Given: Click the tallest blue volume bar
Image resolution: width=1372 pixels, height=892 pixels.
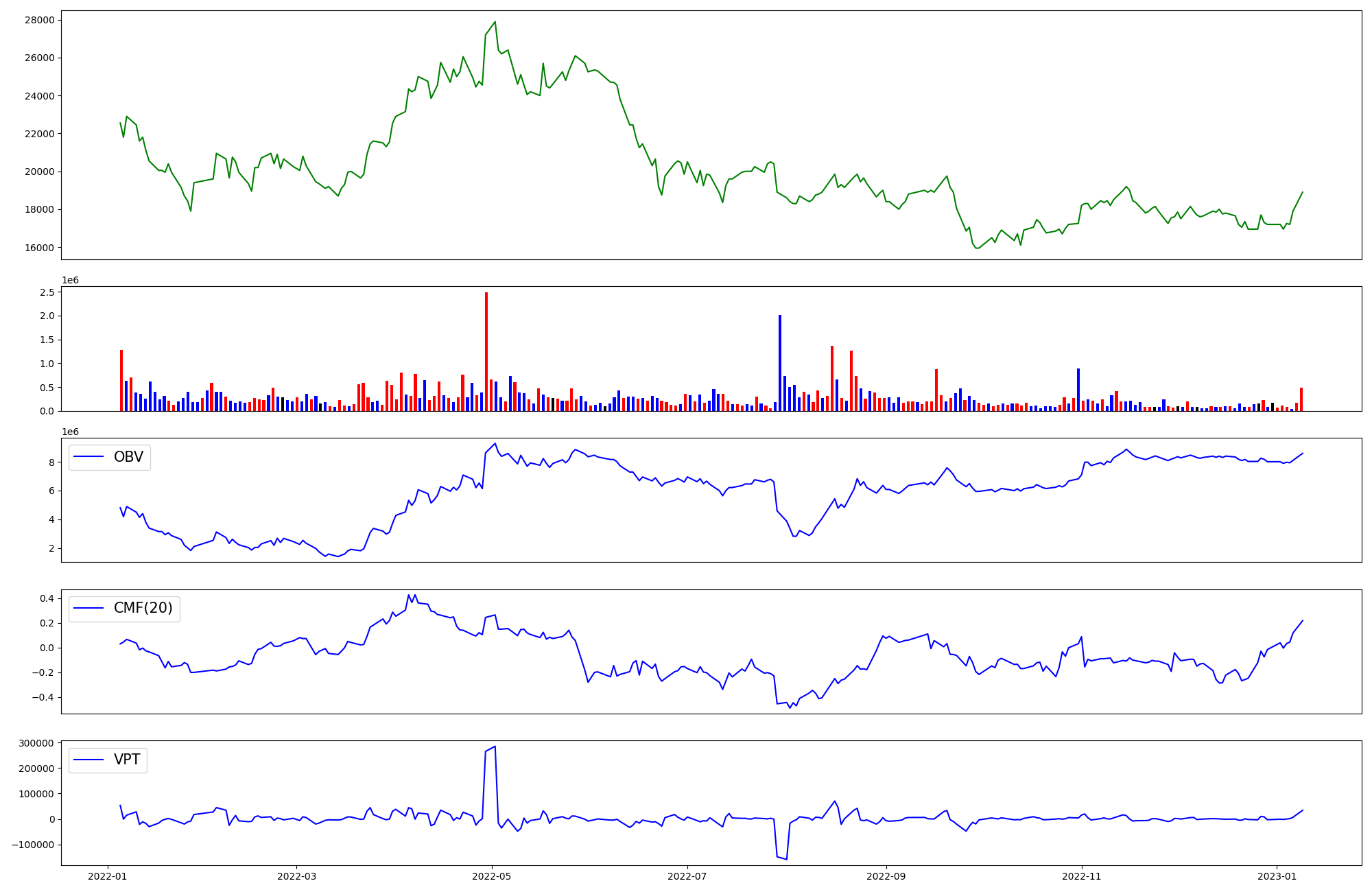Looking at the screenshot, I should coord(780,362).
